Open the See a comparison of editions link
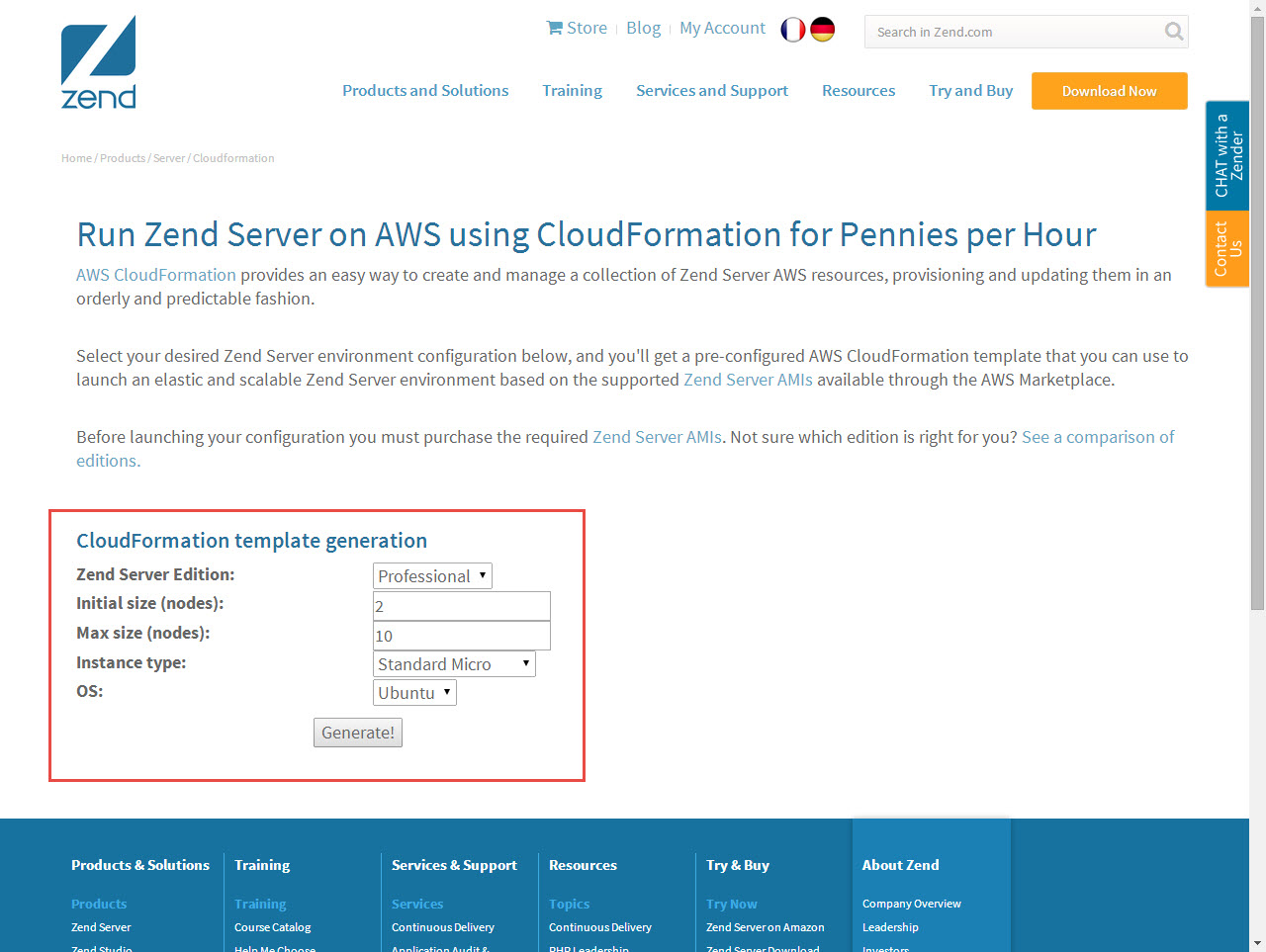This screenshot has height=952, width=1266. coord(1098,437)
